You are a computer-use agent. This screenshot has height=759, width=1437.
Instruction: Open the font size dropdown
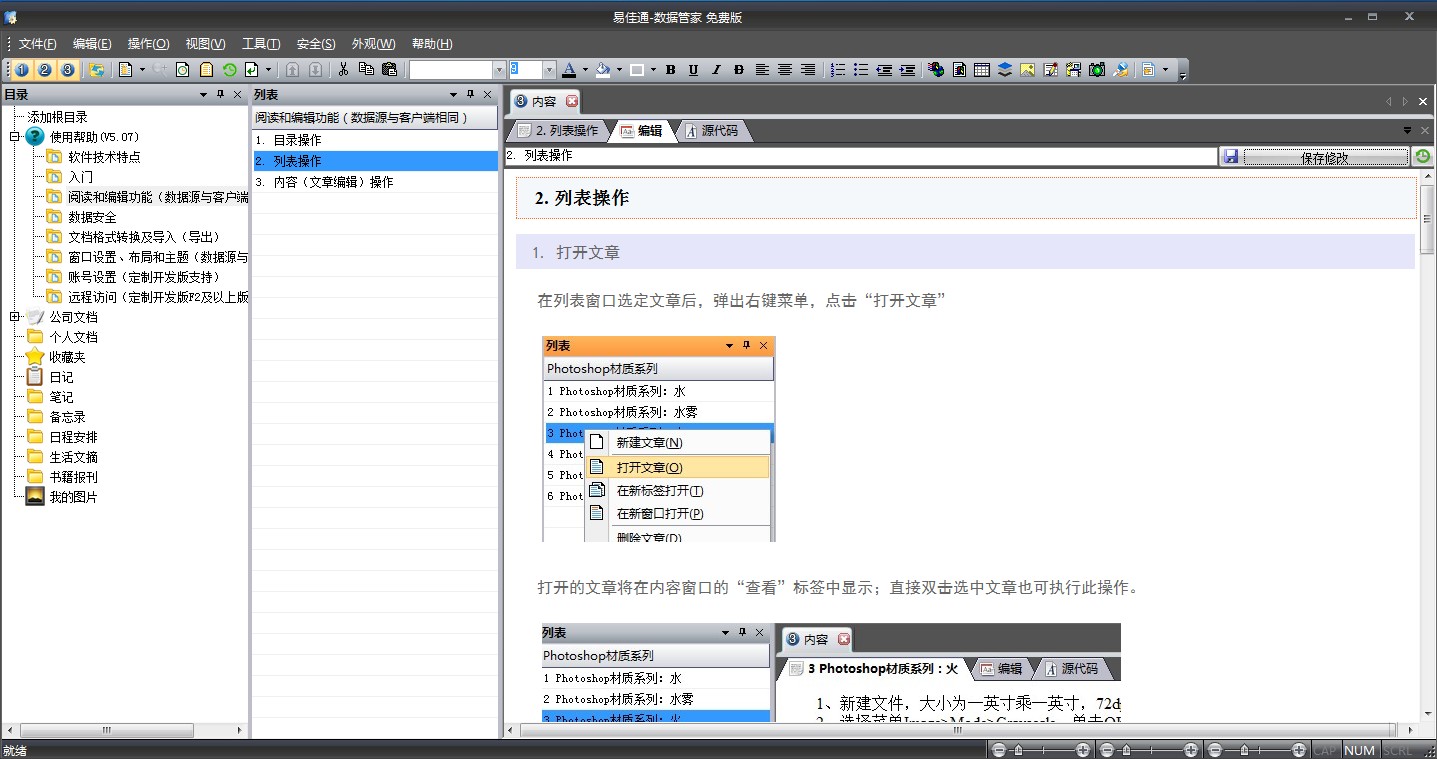549,70
